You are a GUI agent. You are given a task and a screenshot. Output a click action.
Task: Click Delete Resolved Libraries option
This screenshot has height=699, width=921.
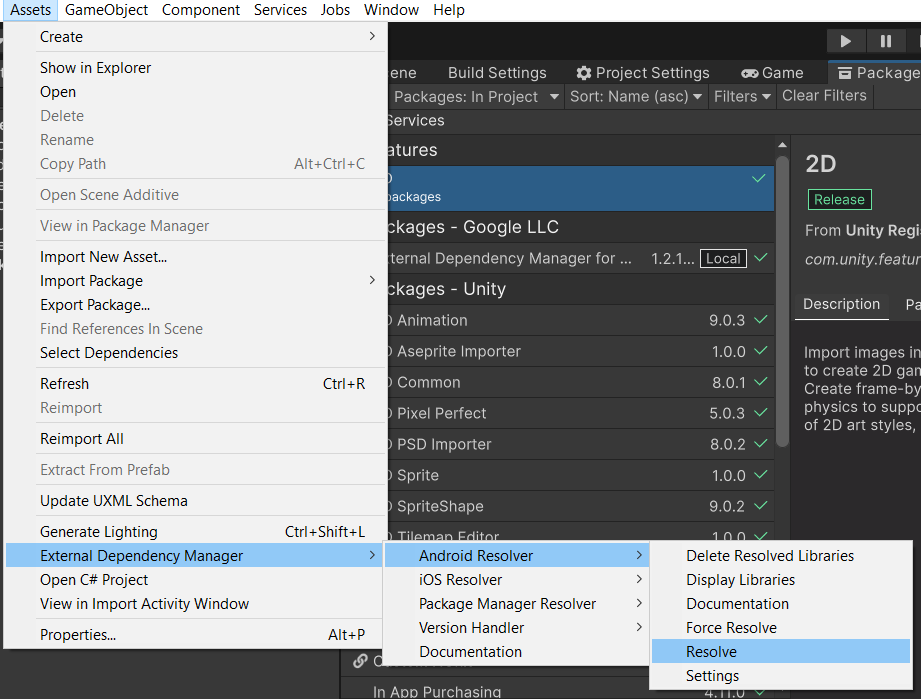pos(770,556)
